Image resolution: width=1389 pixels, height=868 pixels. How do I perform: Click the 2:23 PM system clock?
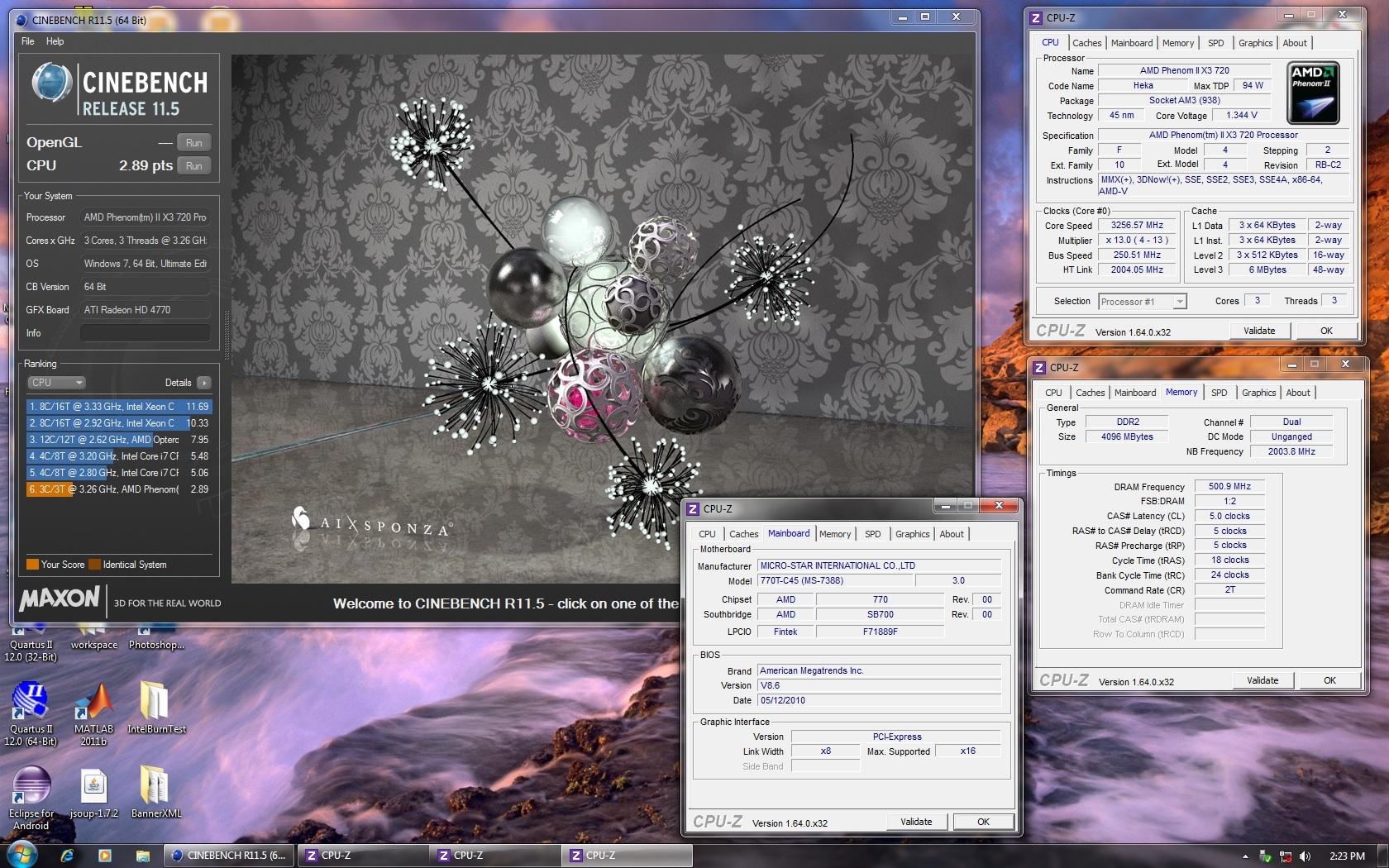1347,856
